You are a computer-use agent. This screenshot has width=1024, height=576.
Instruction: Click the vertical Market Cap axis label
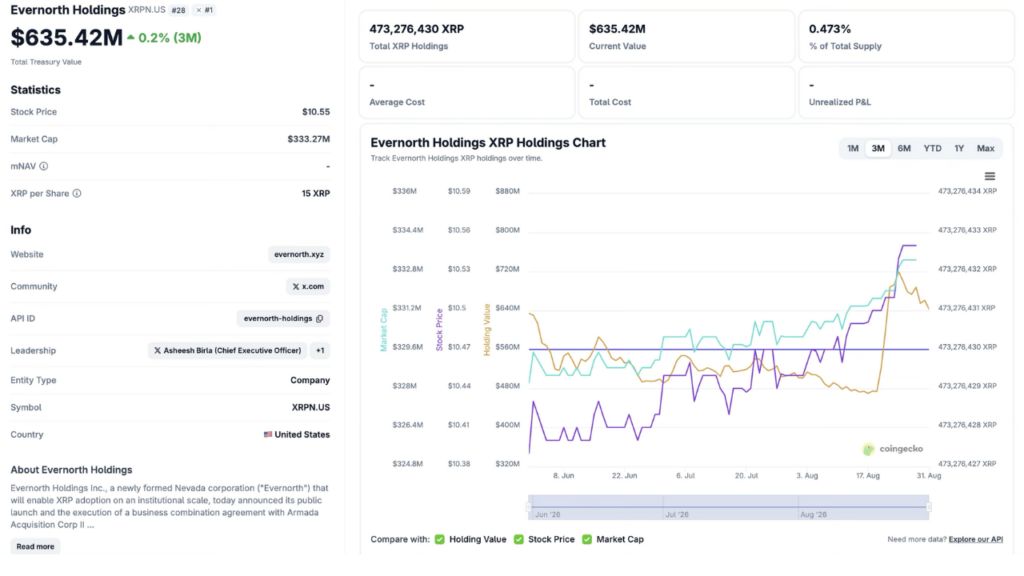click(x=383, y=329)
